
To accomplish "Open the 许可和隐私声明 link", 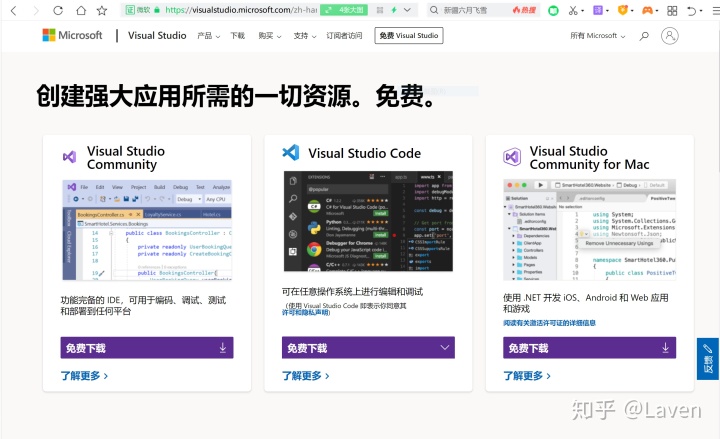I will [x=305, y=312].
